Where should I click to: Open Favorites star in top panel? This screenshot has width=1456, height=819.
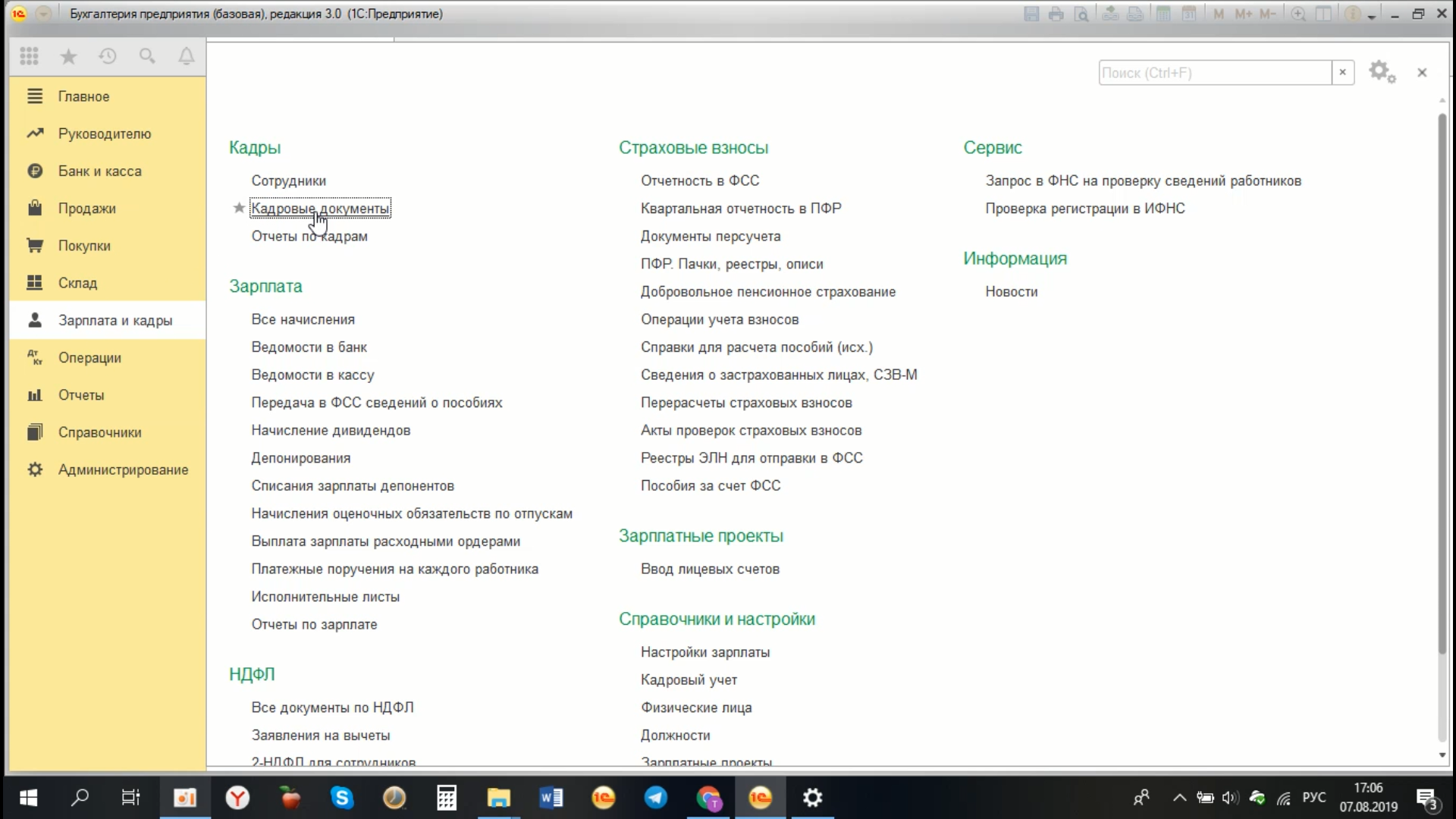coord(68,56)
